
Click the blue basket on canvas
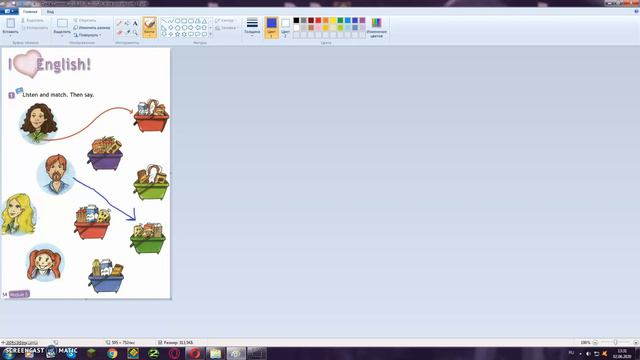(x=106, y=276)
